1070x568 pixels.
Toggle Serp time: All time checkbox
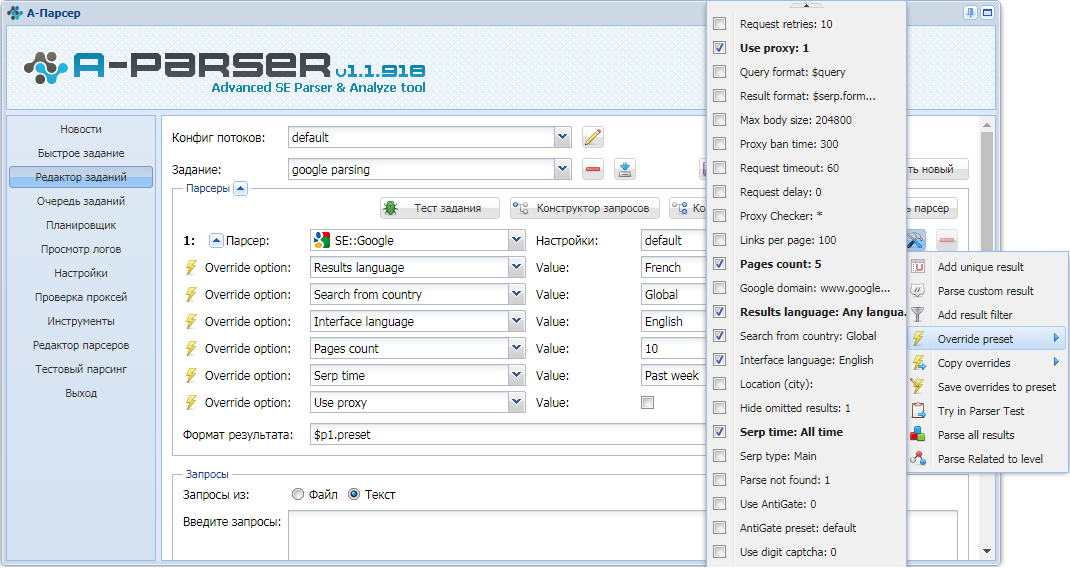click(719, 431)
